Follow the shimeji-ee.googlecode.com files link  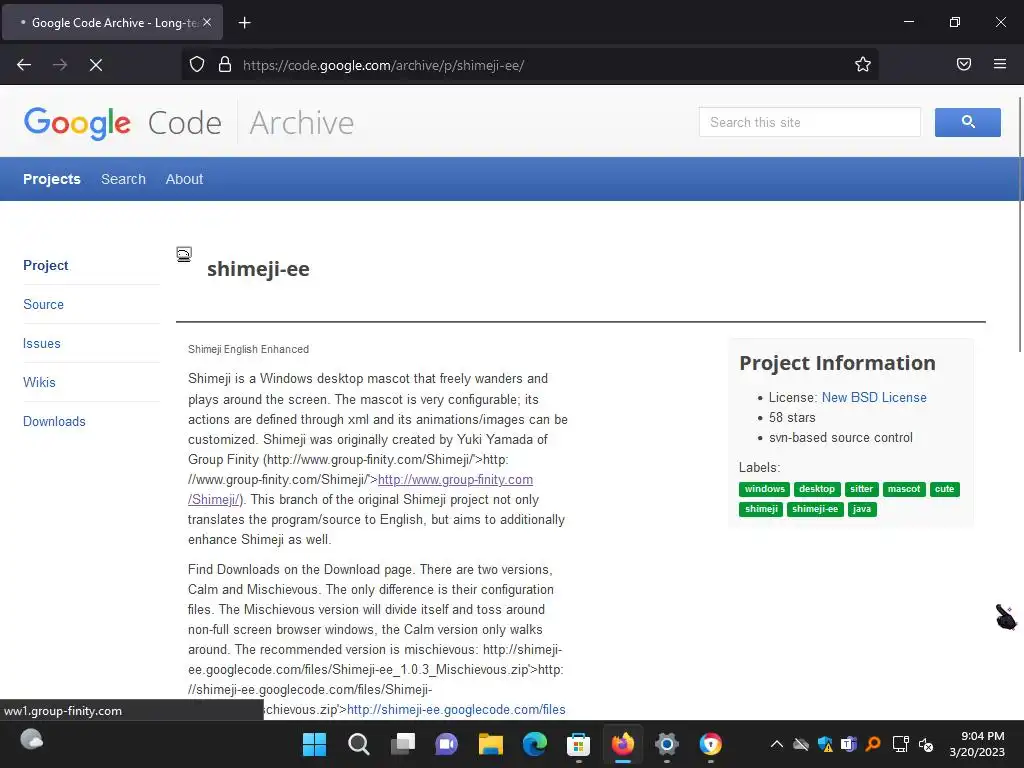click(x=456, y=709)
